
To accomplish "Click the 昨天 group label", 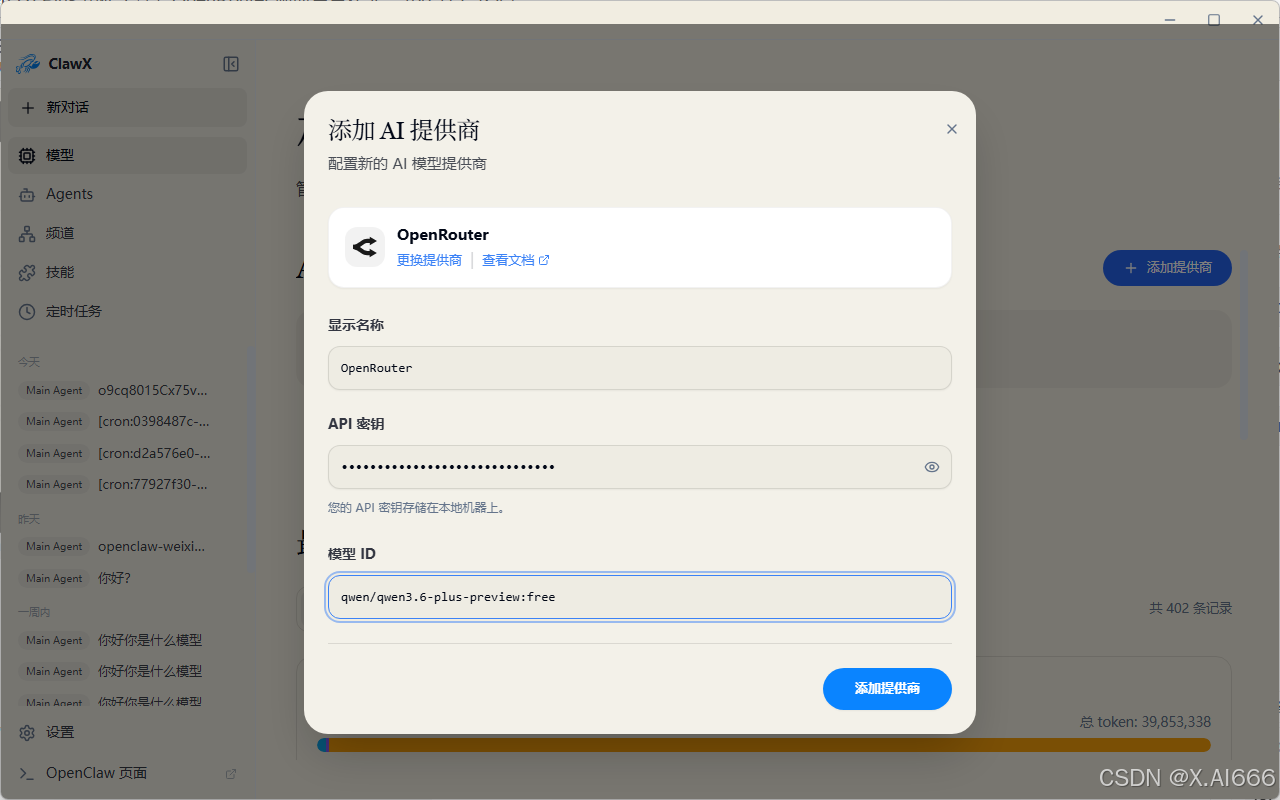I will click(29, 519).
